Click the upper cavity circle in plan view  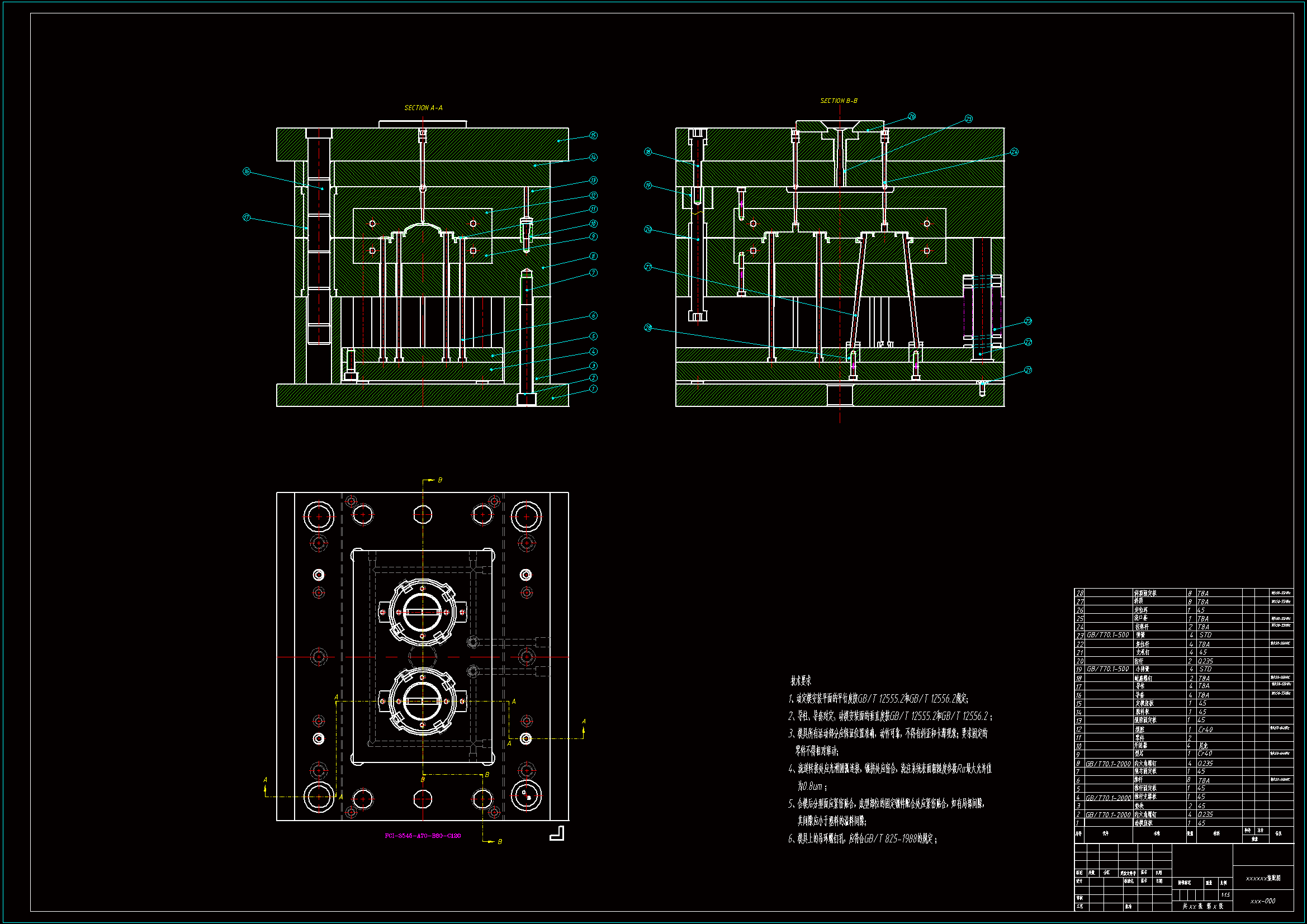coord(423,612)
